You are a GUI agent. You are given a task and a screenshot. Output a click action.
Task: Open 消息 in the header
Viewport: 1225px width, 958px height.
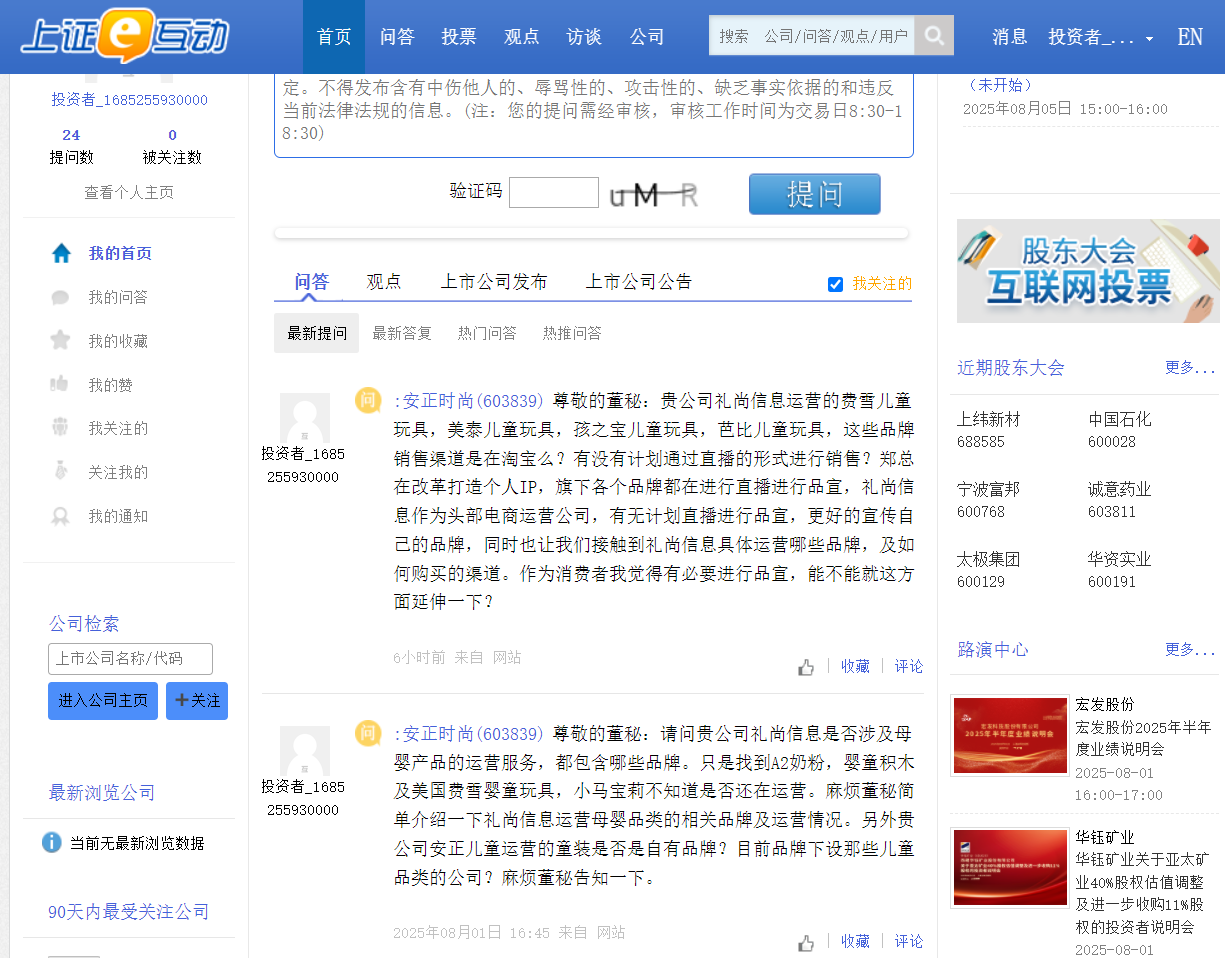(1010, 37)
